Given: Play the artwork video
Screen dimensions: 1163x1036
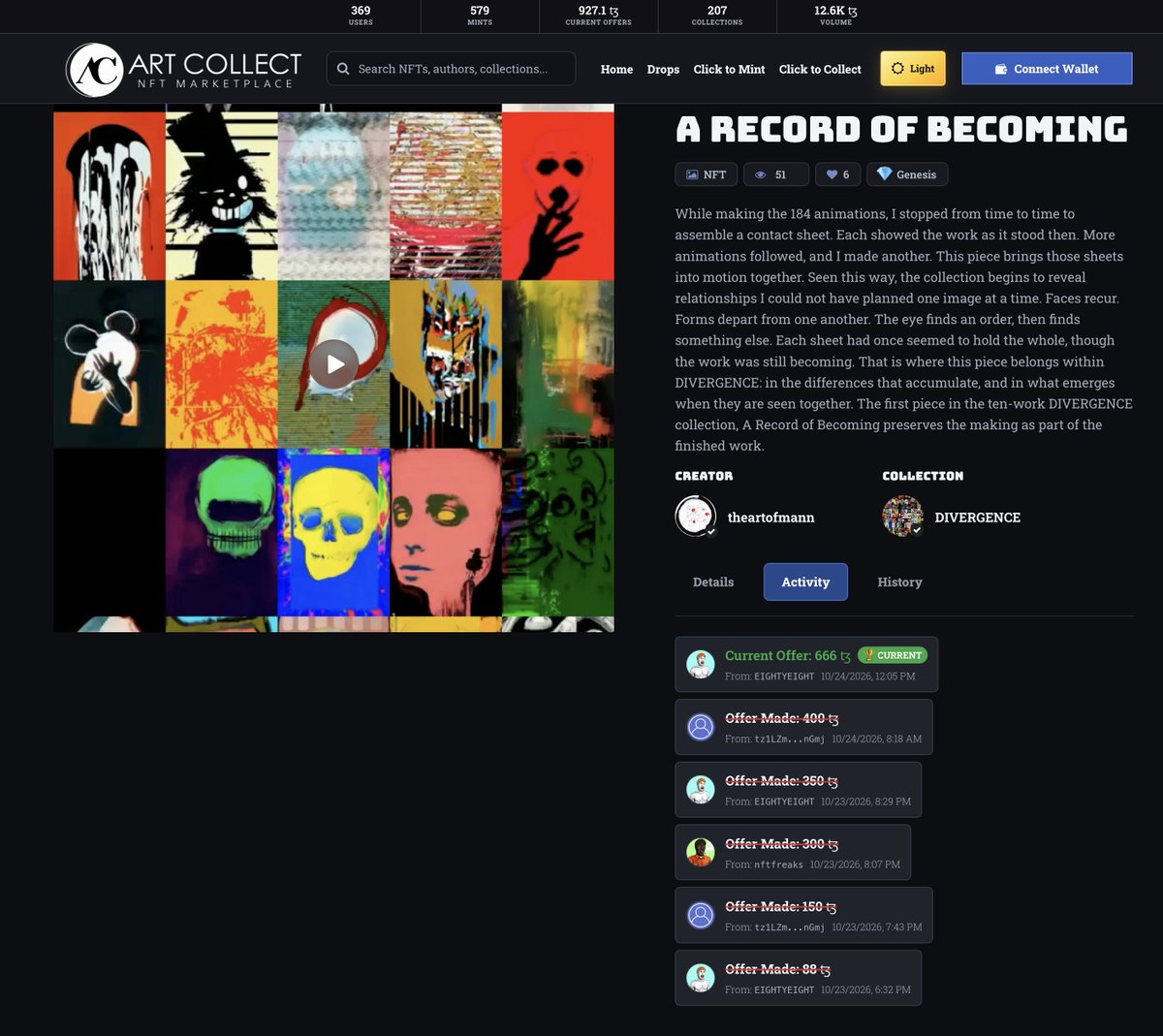Looking at the screenshot, I should coord(333,364).
